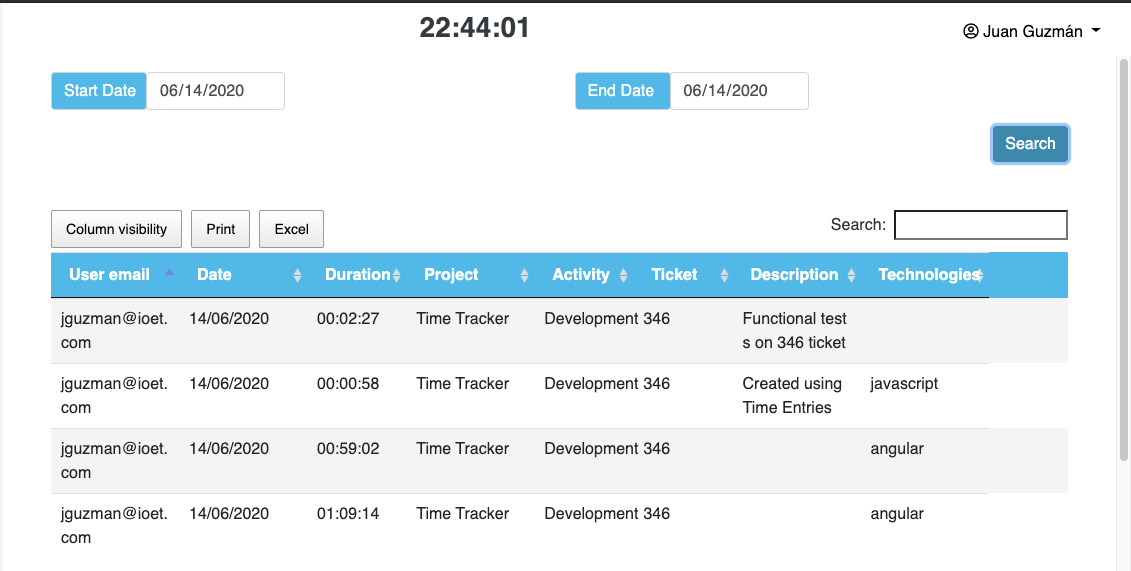Sort the table by the Project column
Image resolution: width=1131 pixels, height=571 pixels.
[x=470, y=275]
